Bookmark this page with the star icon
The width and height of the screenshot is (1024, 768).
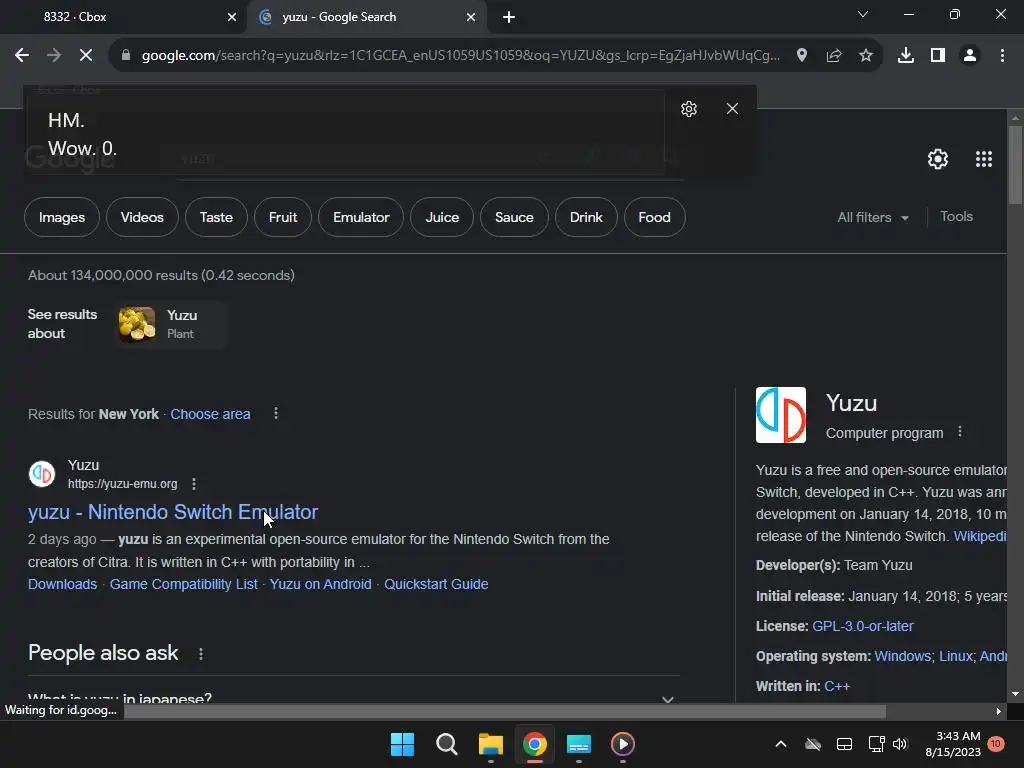866,56
